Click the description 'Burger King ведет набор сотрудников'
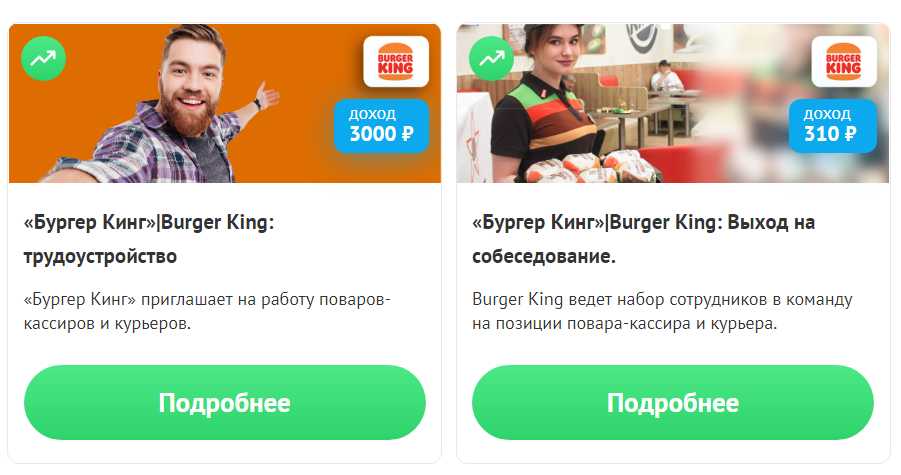 pyautogui.click(x=662, y=311)
